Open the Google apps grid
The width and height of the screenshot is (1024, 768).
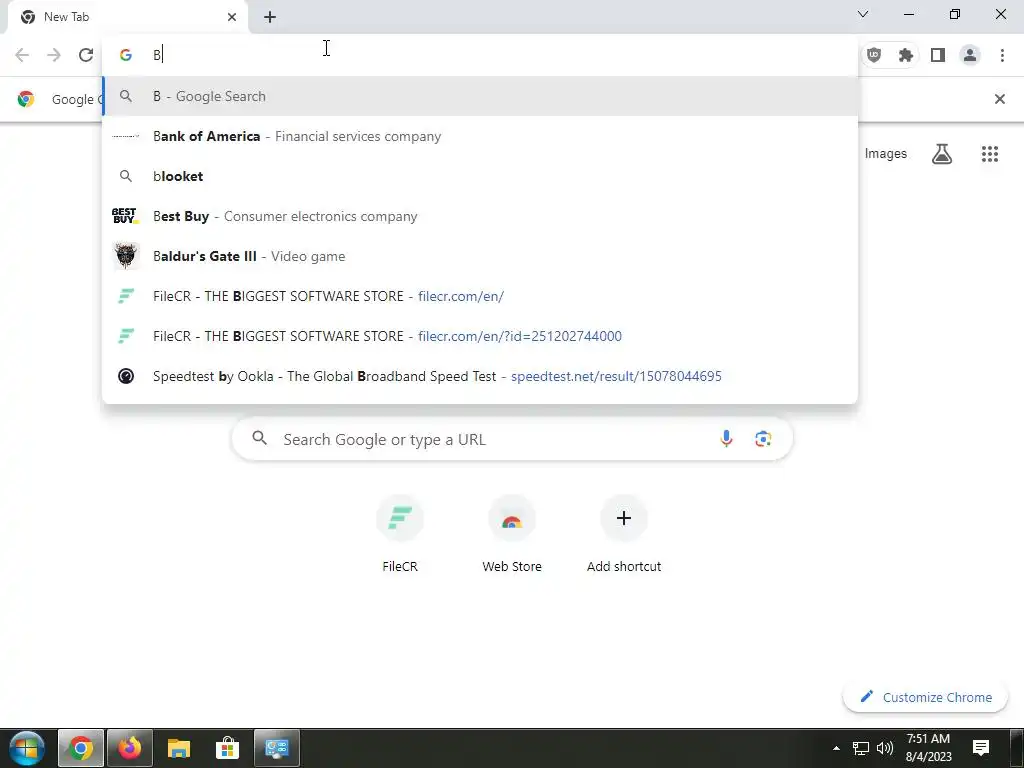[989, 154]
